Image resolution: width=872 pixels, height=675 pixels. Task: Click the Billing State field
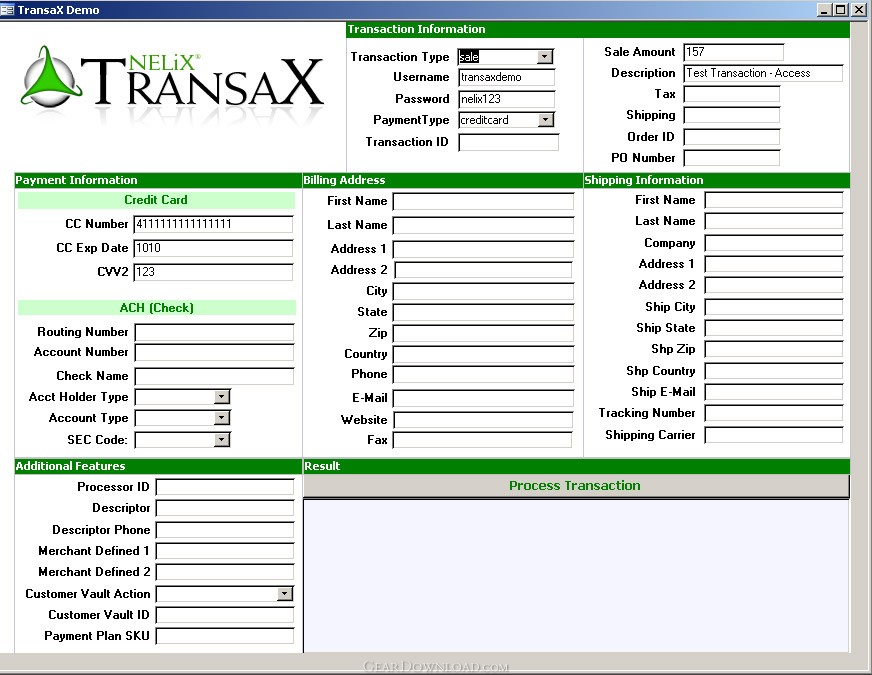point(483,312)
